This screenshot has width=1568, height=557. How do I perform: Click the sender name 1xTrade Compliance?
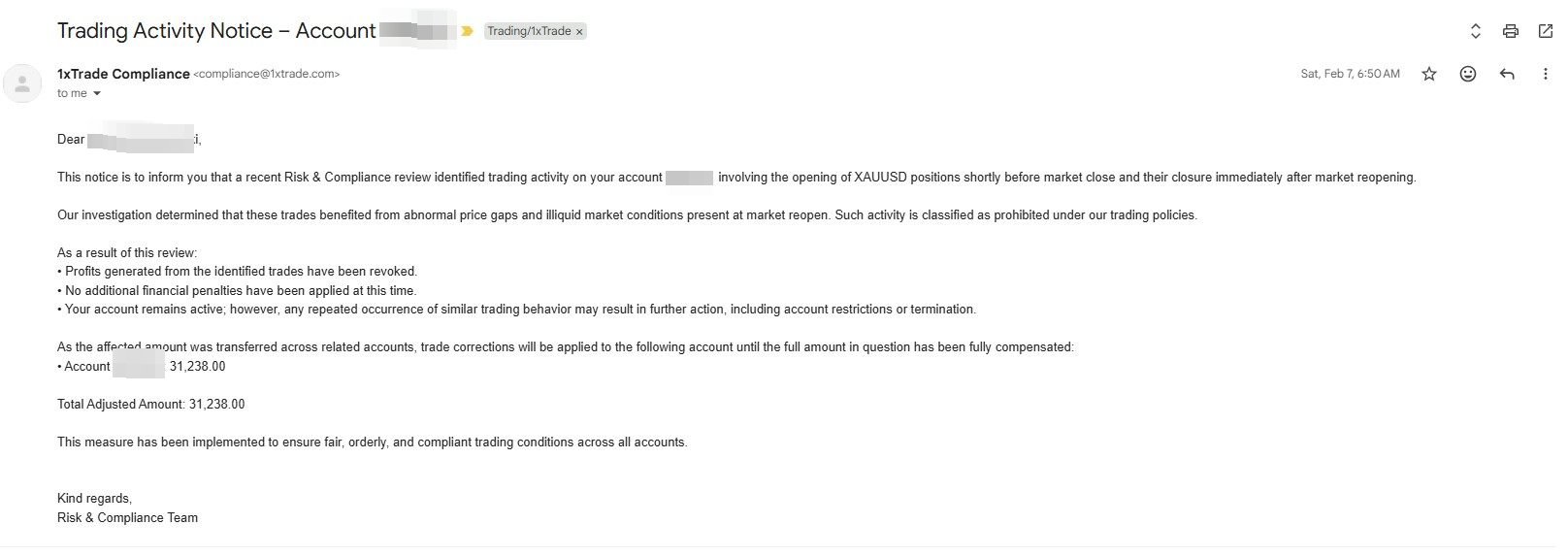[x=123, y=74]
